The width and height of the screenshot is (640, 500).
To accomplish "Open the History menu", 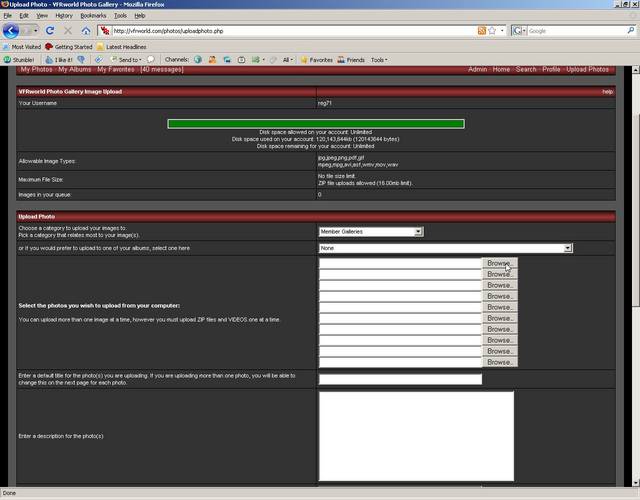I will click(x=64, y=16).
